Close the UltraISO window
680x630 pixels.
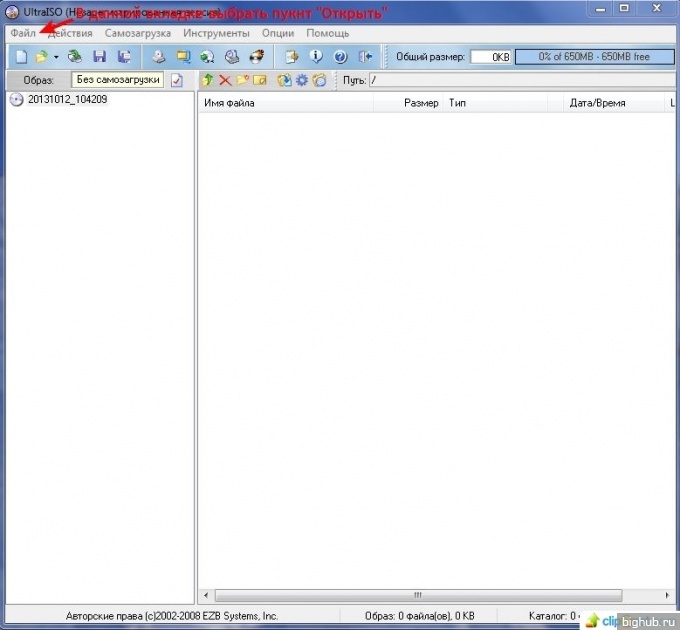tap(656, 9)
